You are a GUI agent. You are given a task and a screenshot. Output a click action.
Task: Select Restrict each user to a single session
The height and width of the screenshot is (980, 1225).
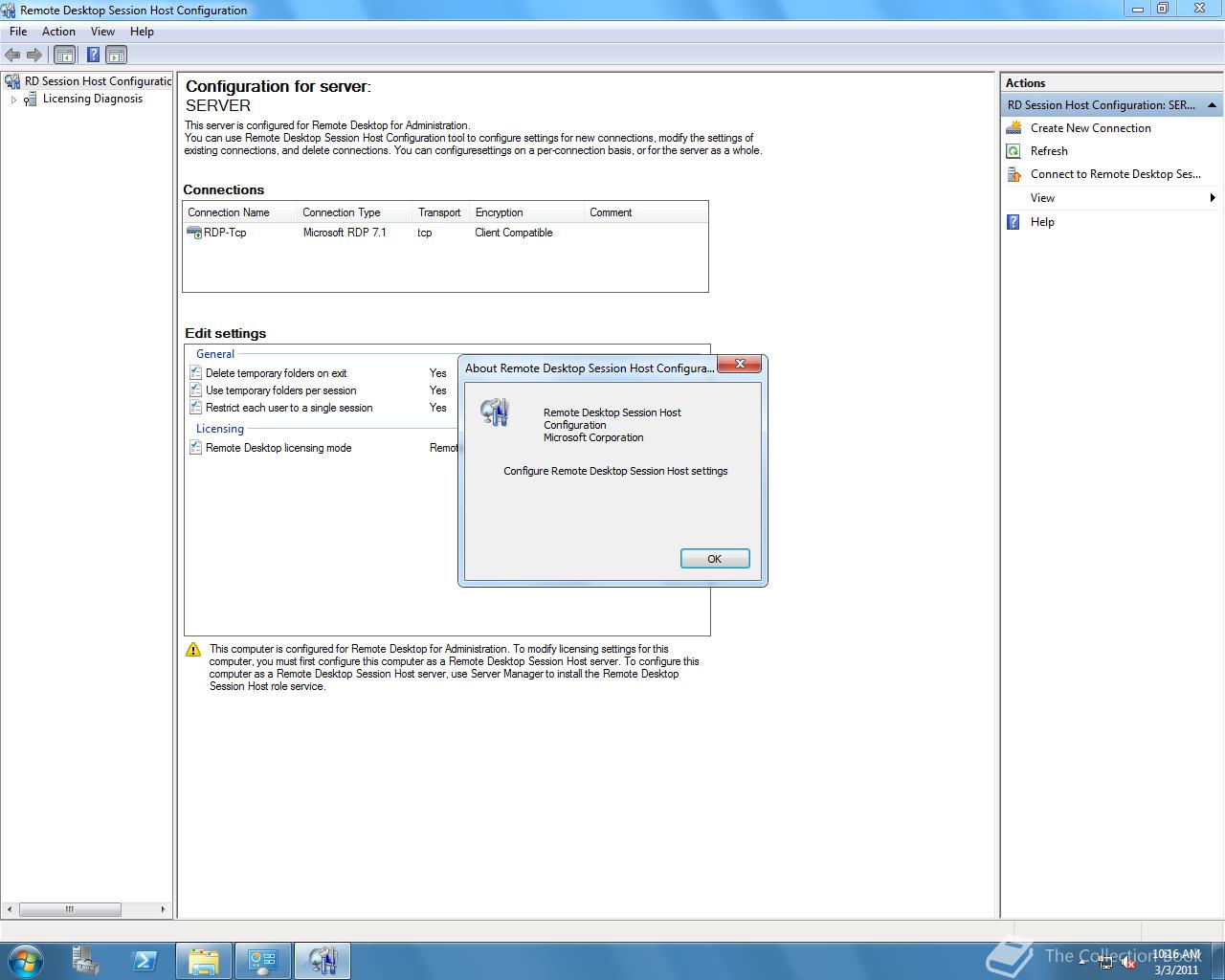289,408
